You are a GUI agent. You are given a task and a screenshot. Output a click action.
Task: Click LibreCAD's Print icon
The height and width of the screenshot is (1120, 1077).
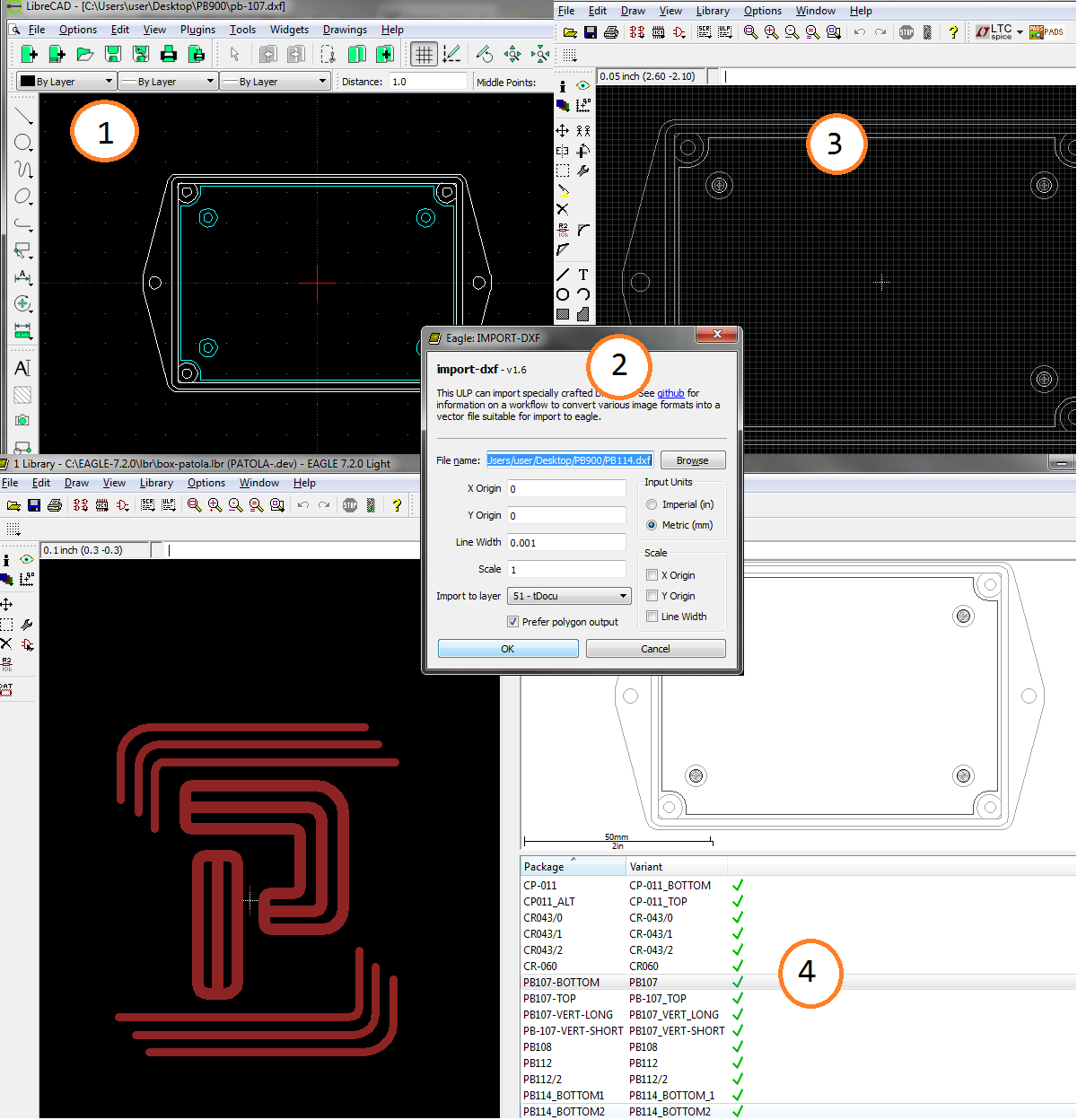point(168,55)
